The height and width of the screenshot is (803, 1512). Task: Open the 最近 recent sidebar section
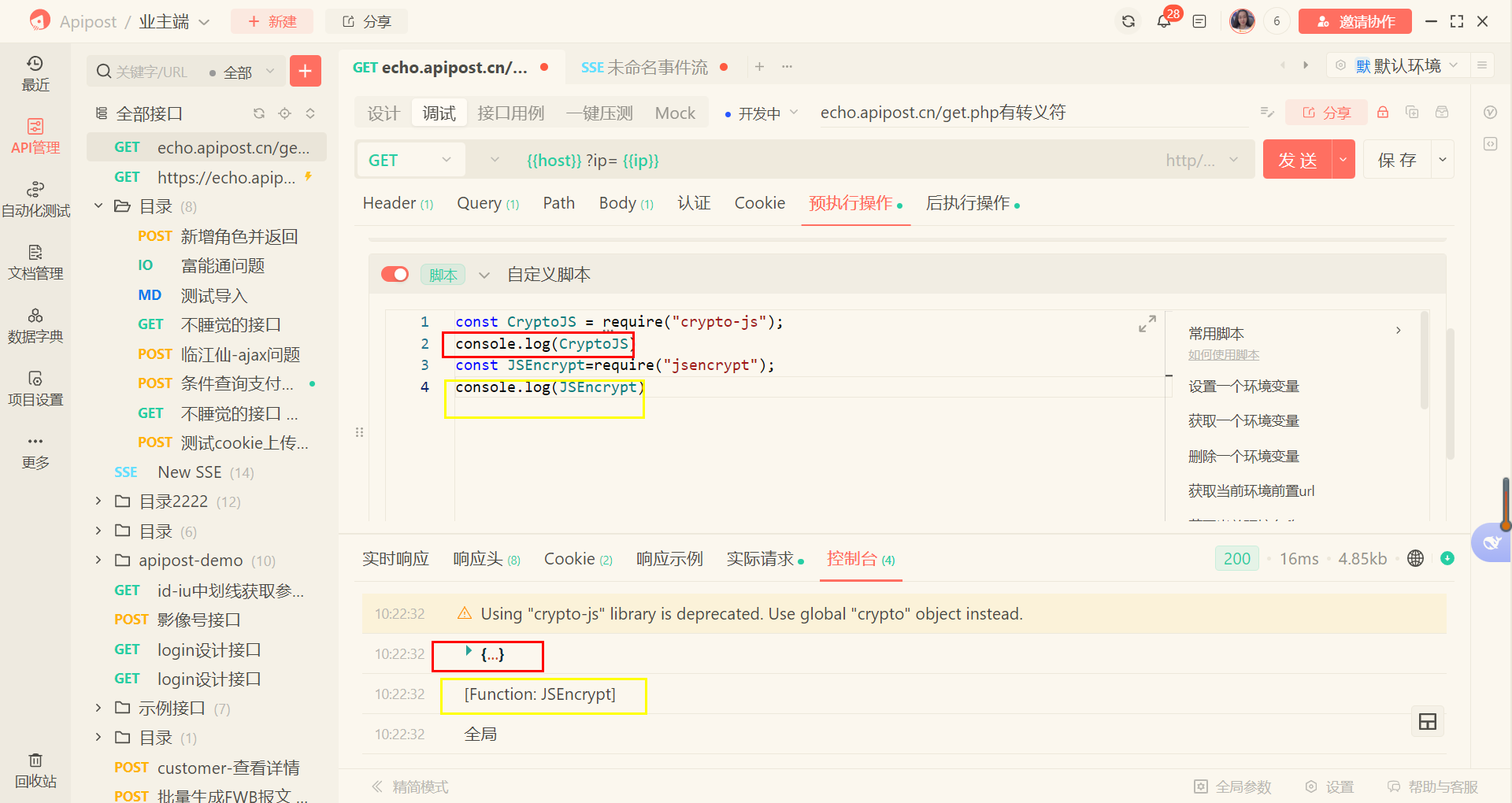35,73
